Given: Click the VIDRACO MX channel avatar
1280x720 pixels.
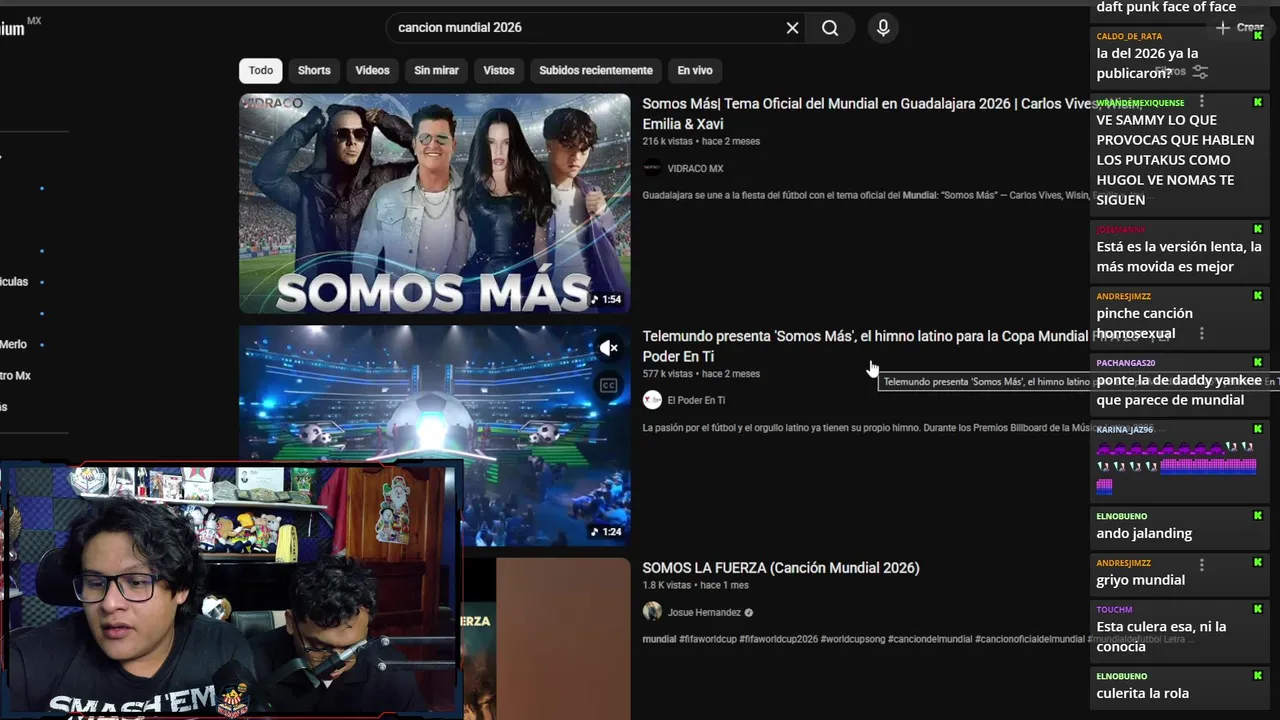Looking at the screenshot, I should click(x=652, y=168).
